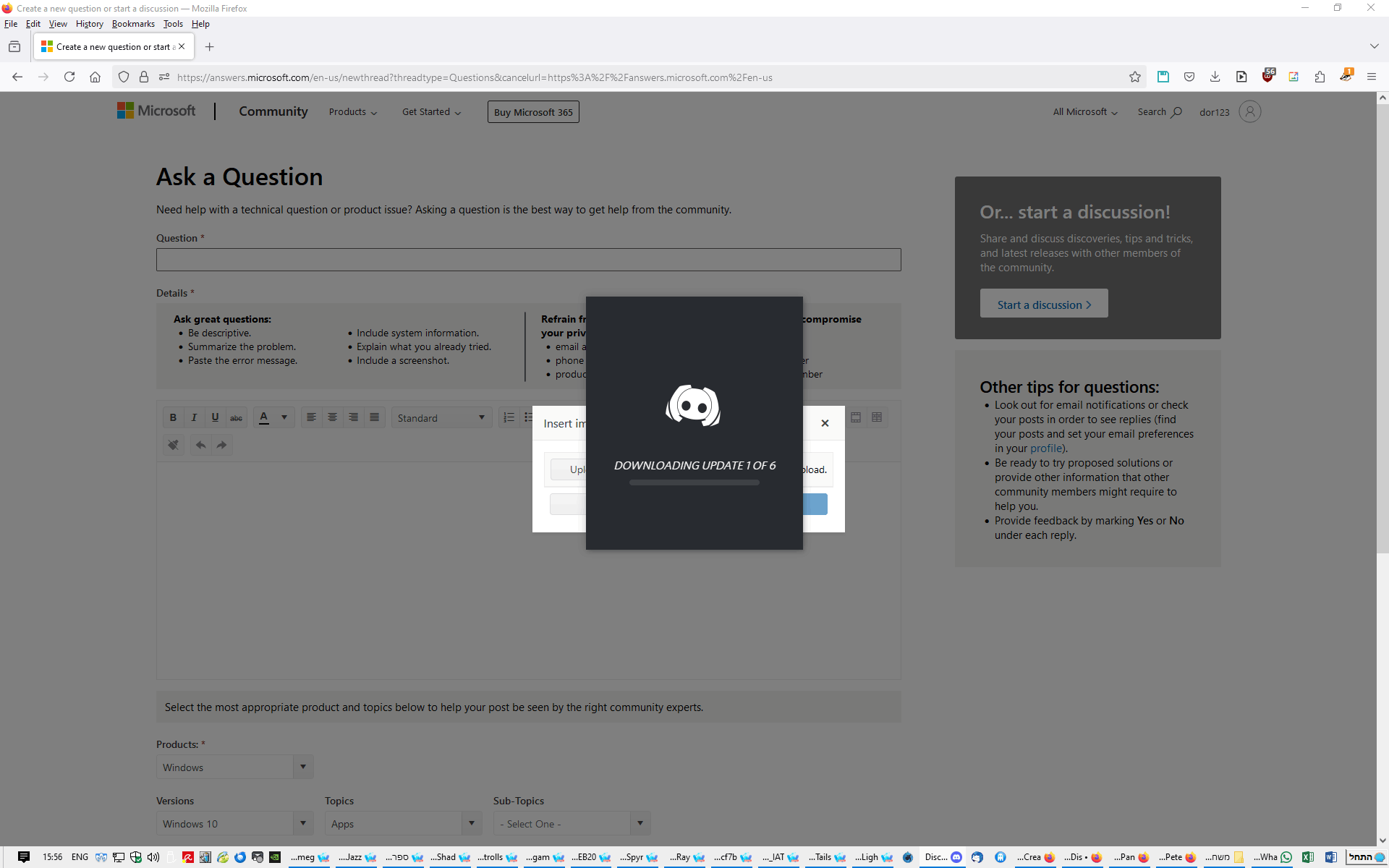Toggle italic formatting button

coord(194,417)
